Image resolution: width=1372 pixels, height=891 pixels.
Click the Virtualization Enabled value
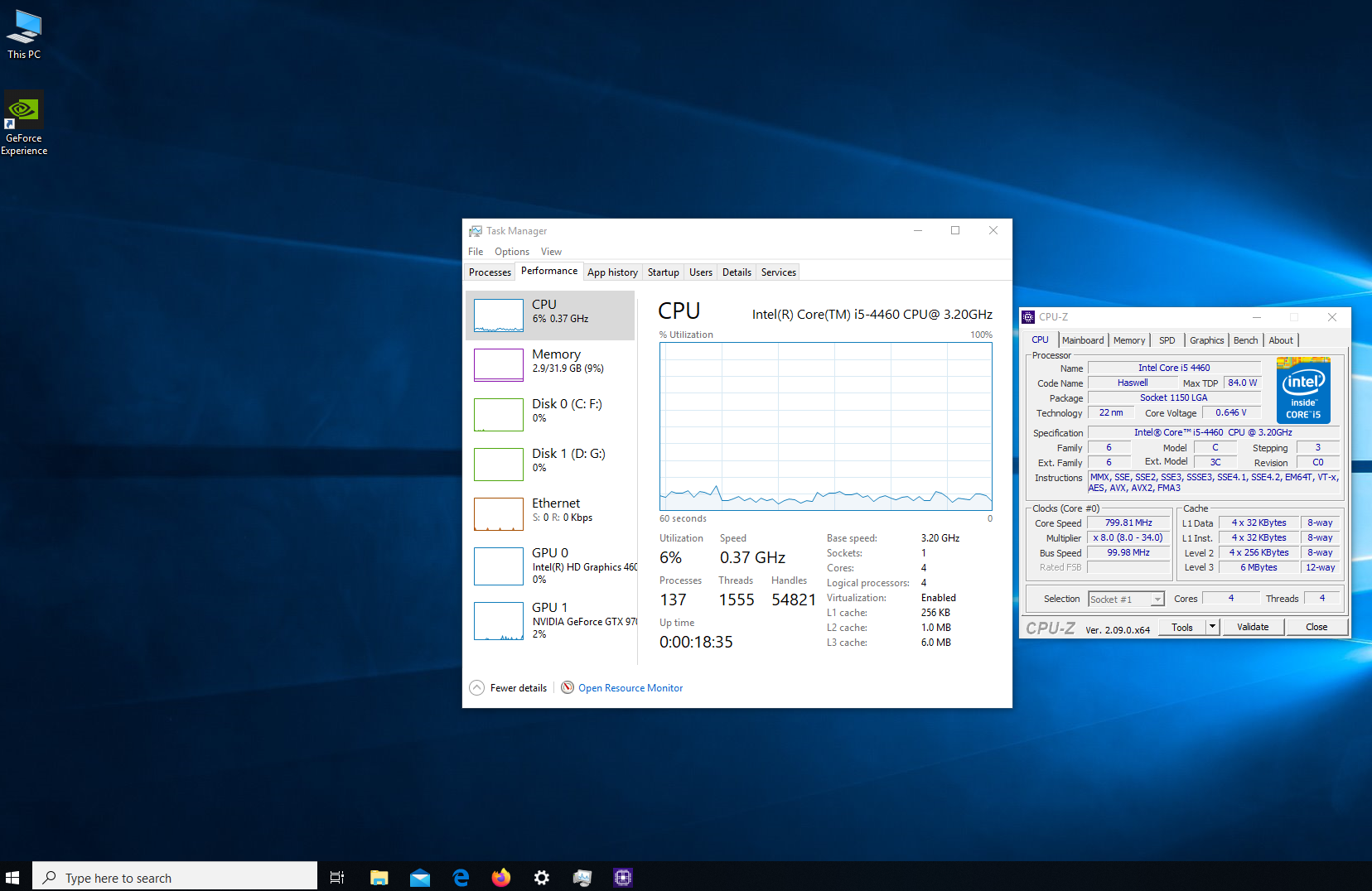[x=939, y=598]
